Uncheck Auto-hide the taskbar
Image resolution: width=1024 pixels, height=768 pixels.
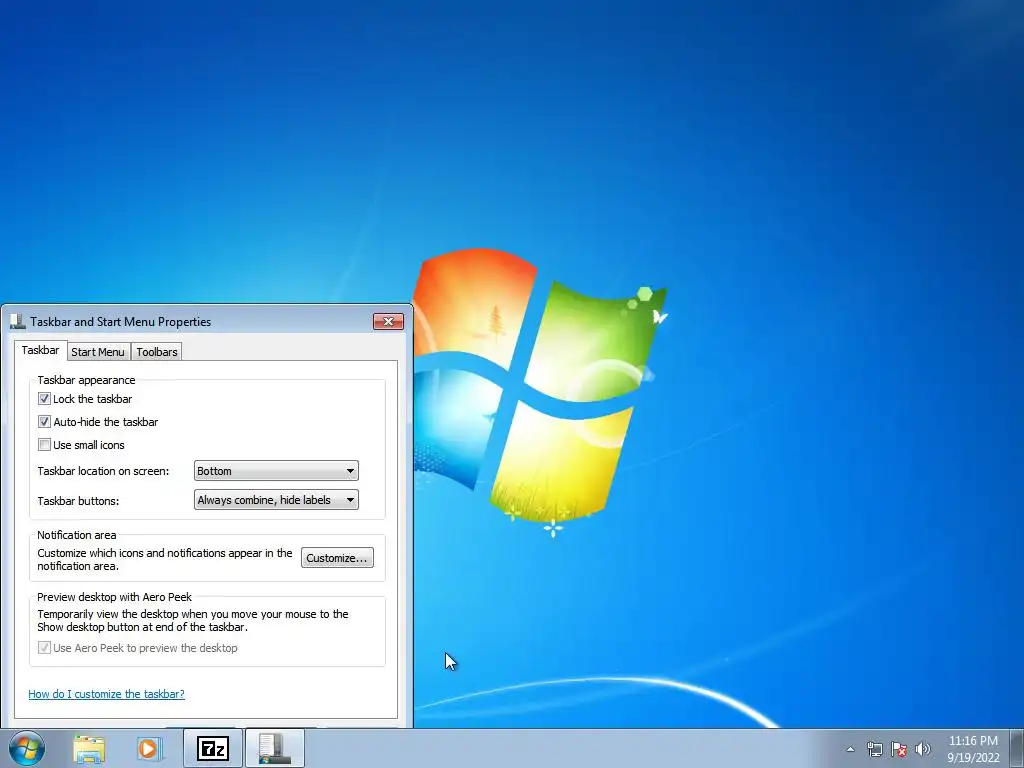point(44,422)
